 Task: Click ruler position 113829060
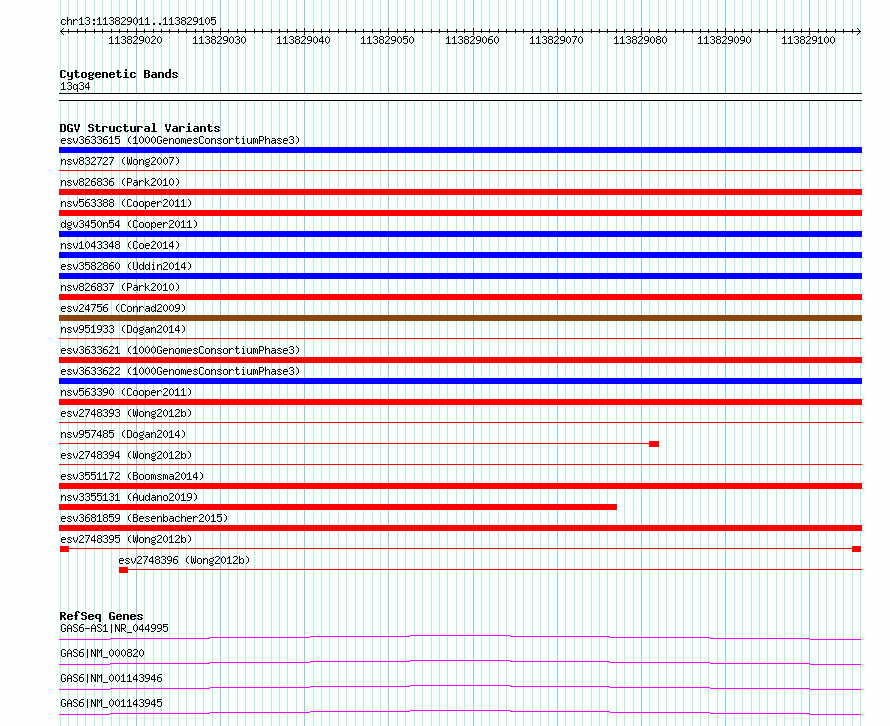(x=472, y=40)
